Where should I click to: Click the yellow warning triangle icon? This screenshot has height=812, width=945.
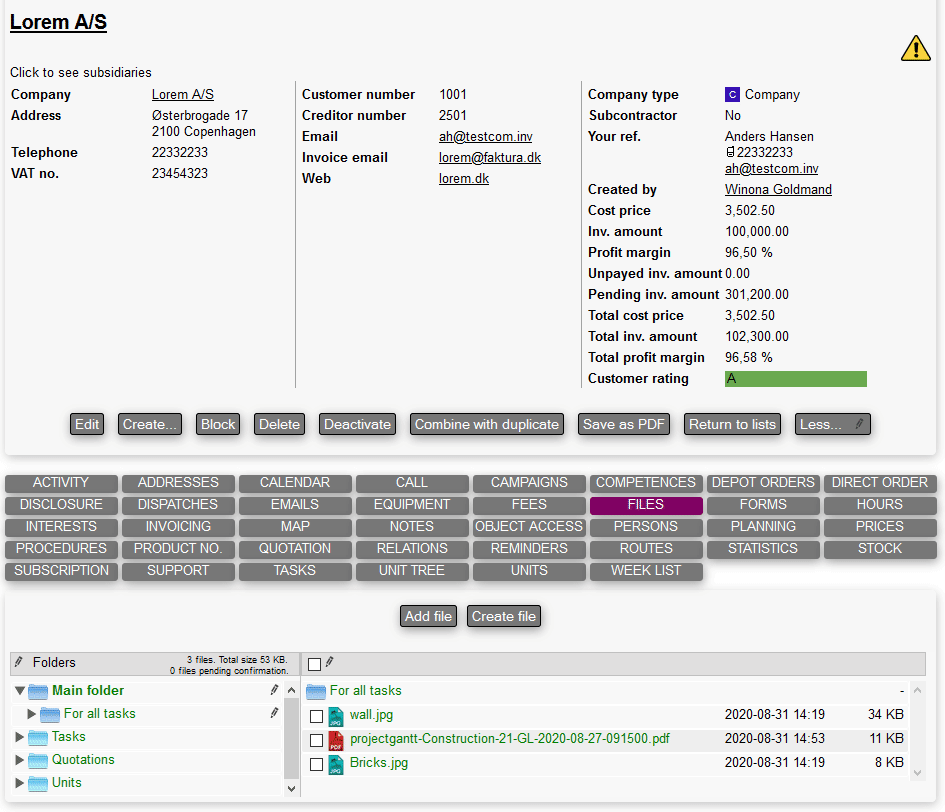pyautogui.click(x=915, y=48)
